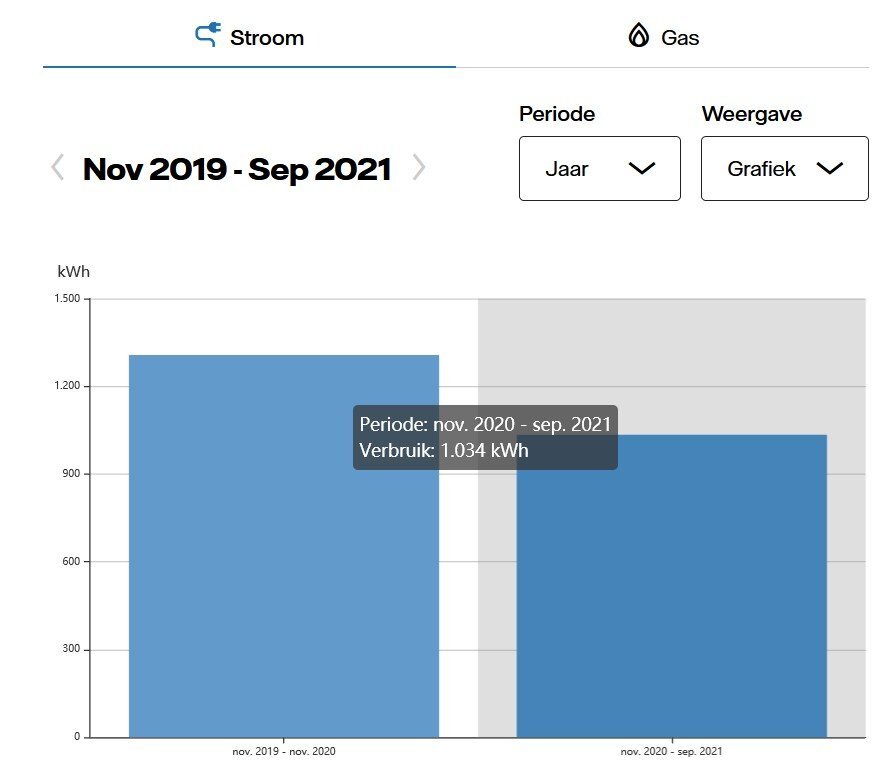The image size is (893, 770).
Task: Click the Periode label text
Action: (557, 114)
